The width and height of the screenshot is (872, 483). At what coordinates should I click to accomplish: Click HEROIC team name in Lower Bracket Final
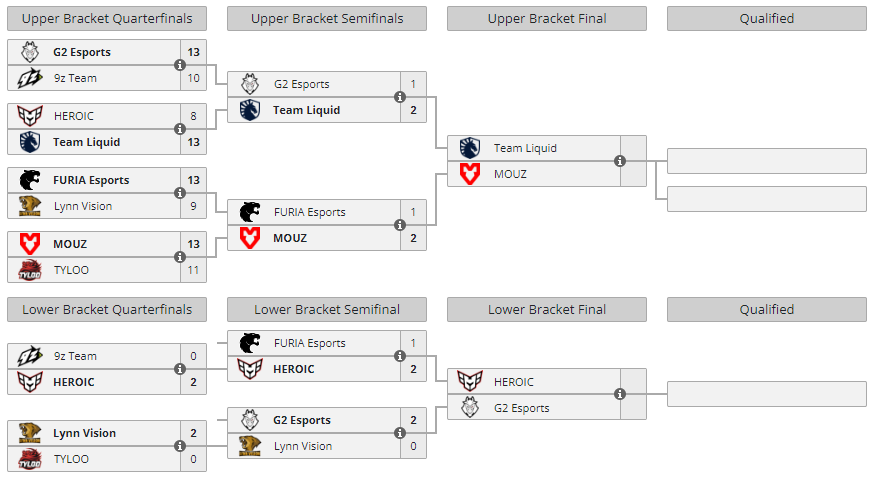(514, 382)
